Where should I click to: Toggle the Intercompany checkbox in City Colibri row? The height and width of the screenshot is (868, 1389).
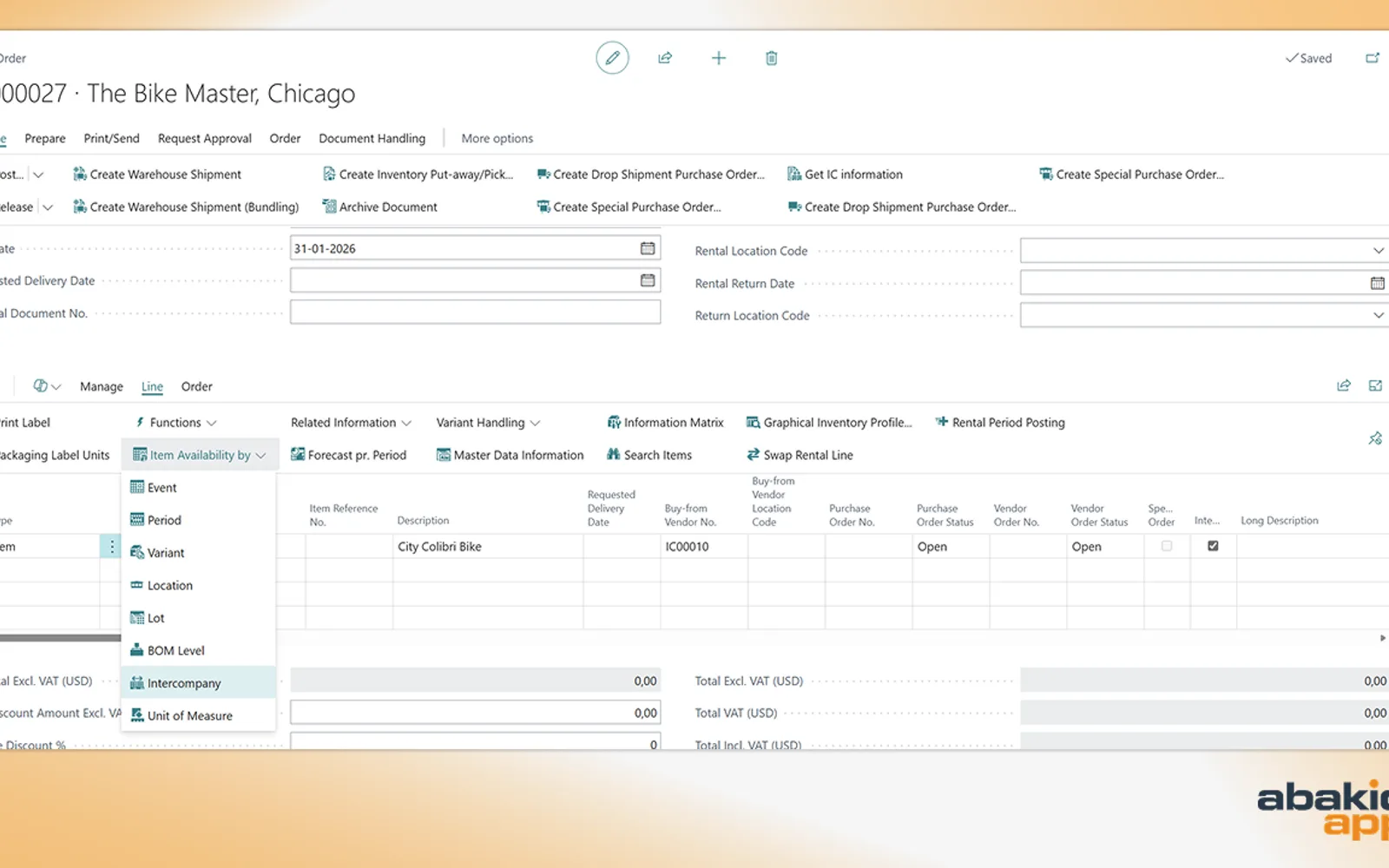[x=1213, y=546]
